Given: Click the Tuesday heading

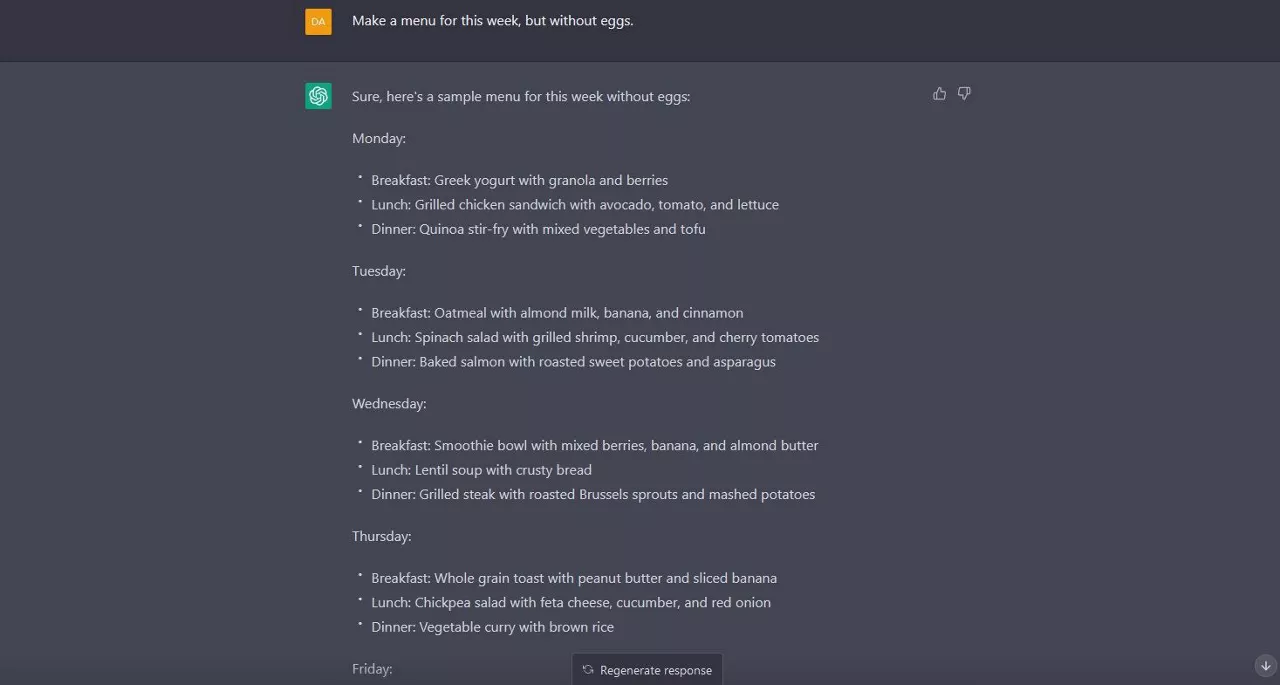Looking at the screenshot, I should click(378, 271).
